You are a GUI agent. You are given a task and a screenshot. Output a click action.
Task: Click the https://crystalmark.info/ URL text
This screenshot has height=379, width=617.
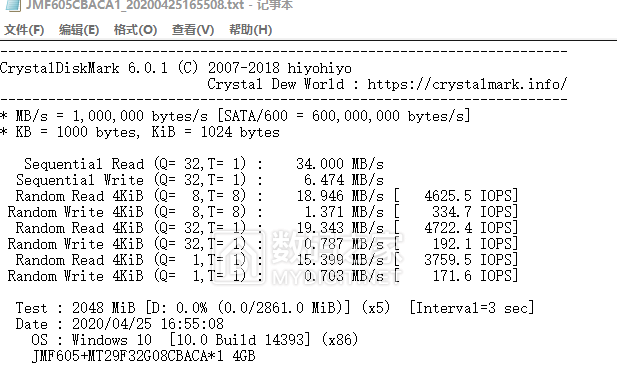(467, 84)
